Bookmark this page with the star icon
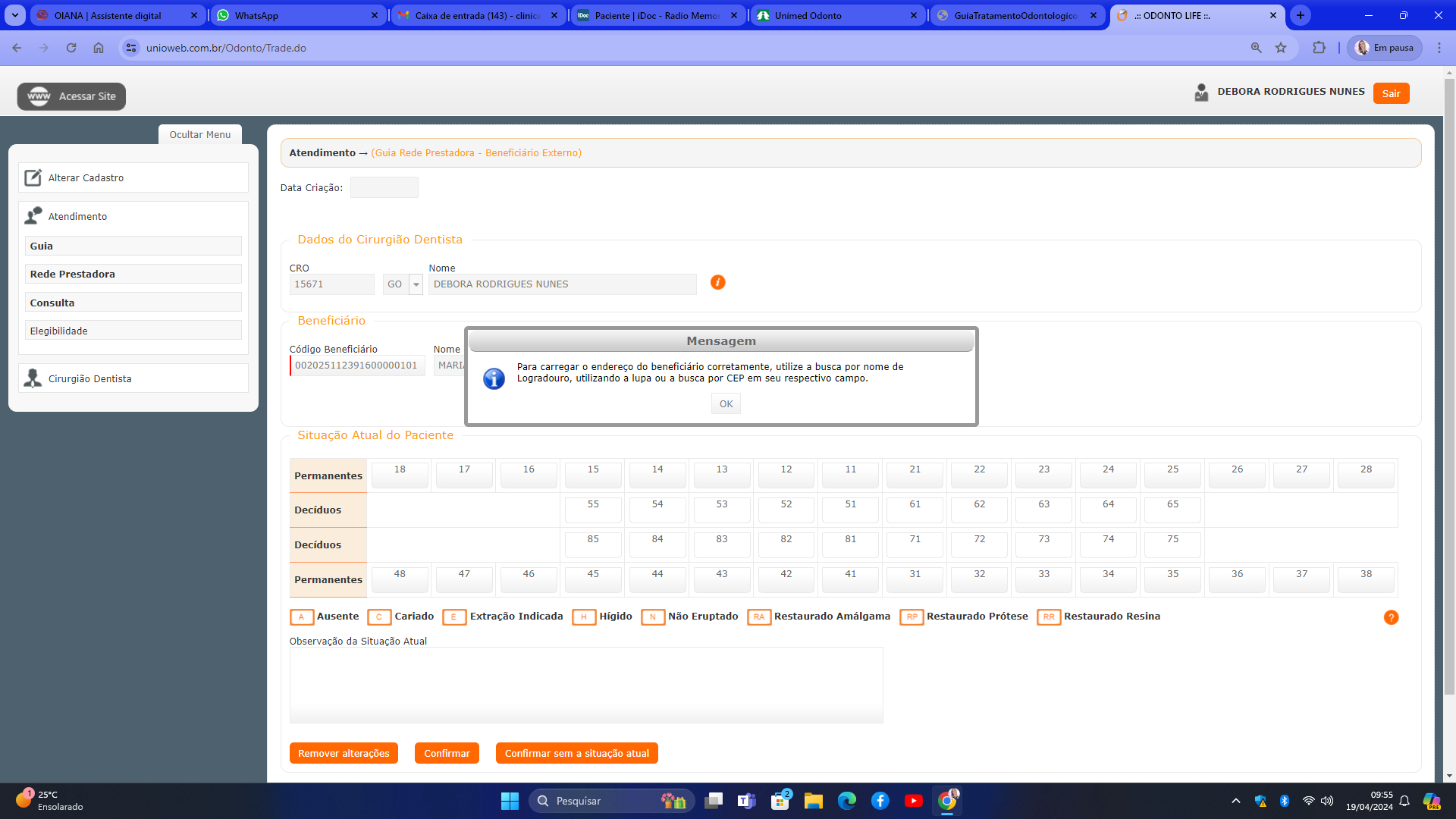The height and width of the screenshot is (819, 1456). (1281, 48)
